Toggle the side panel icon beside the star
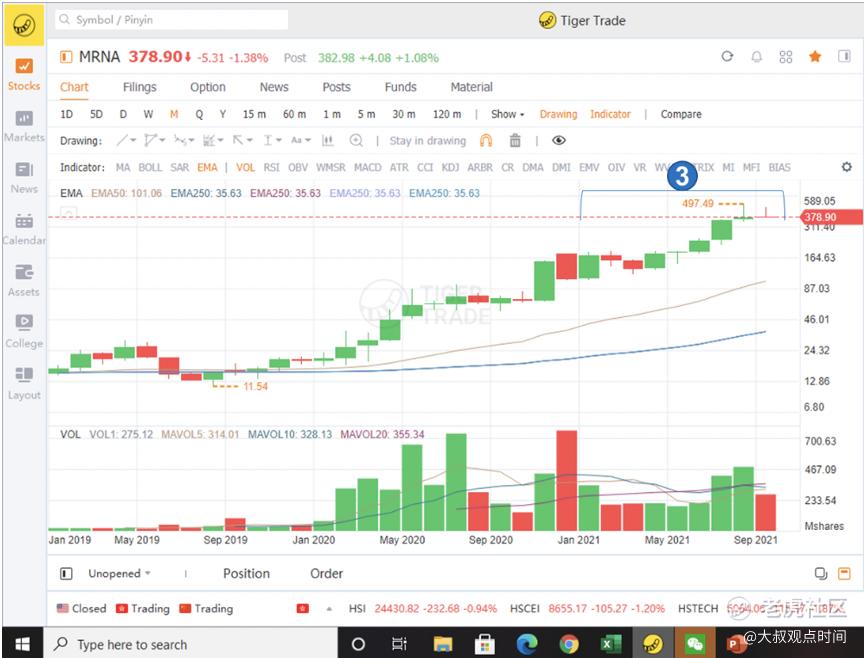Viewport: 864px width, 658px height. pos(844,56)
